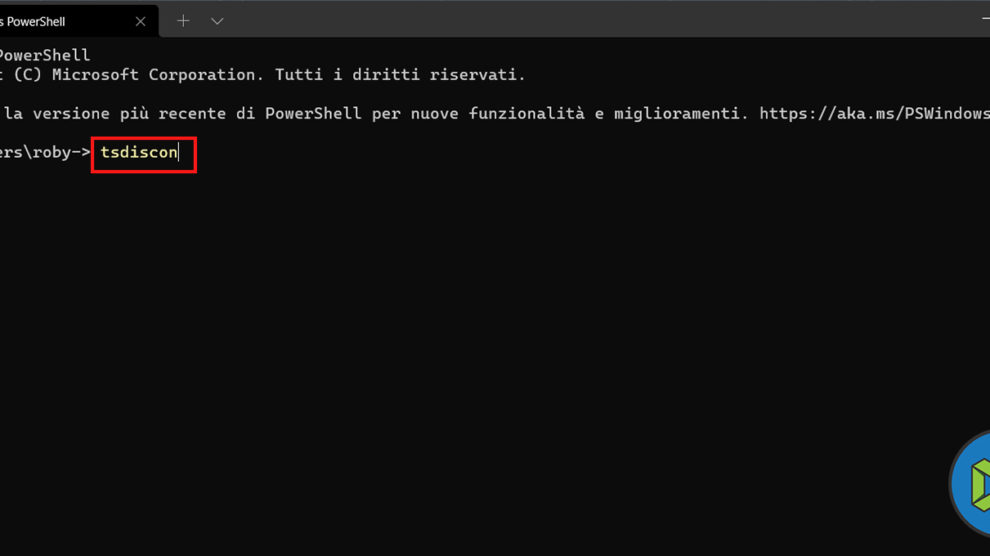This screenshot has height=556, width=990.
Task: Expand the new tab profile dropdown chevron
Action: 217,20
